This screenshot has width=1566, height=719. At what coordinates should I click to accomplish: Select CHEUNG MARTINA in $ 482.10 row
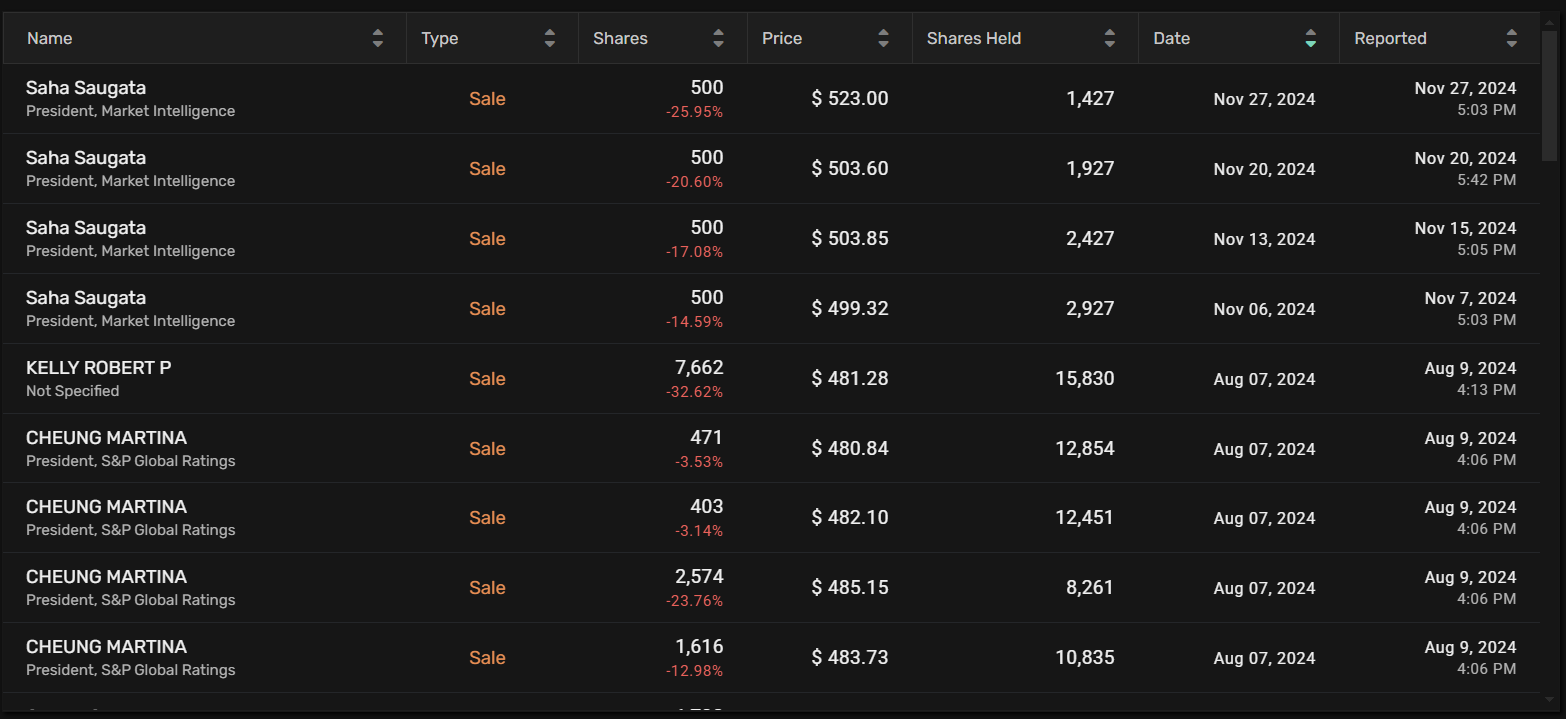point(106,507)
